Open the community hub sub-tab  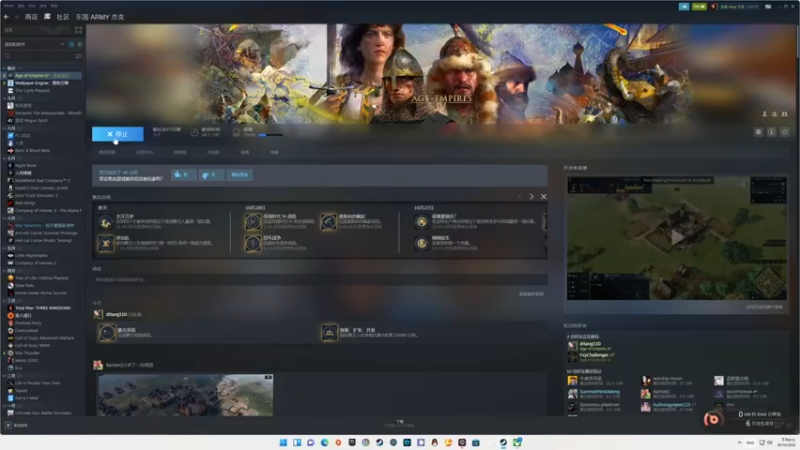point(144,152)
